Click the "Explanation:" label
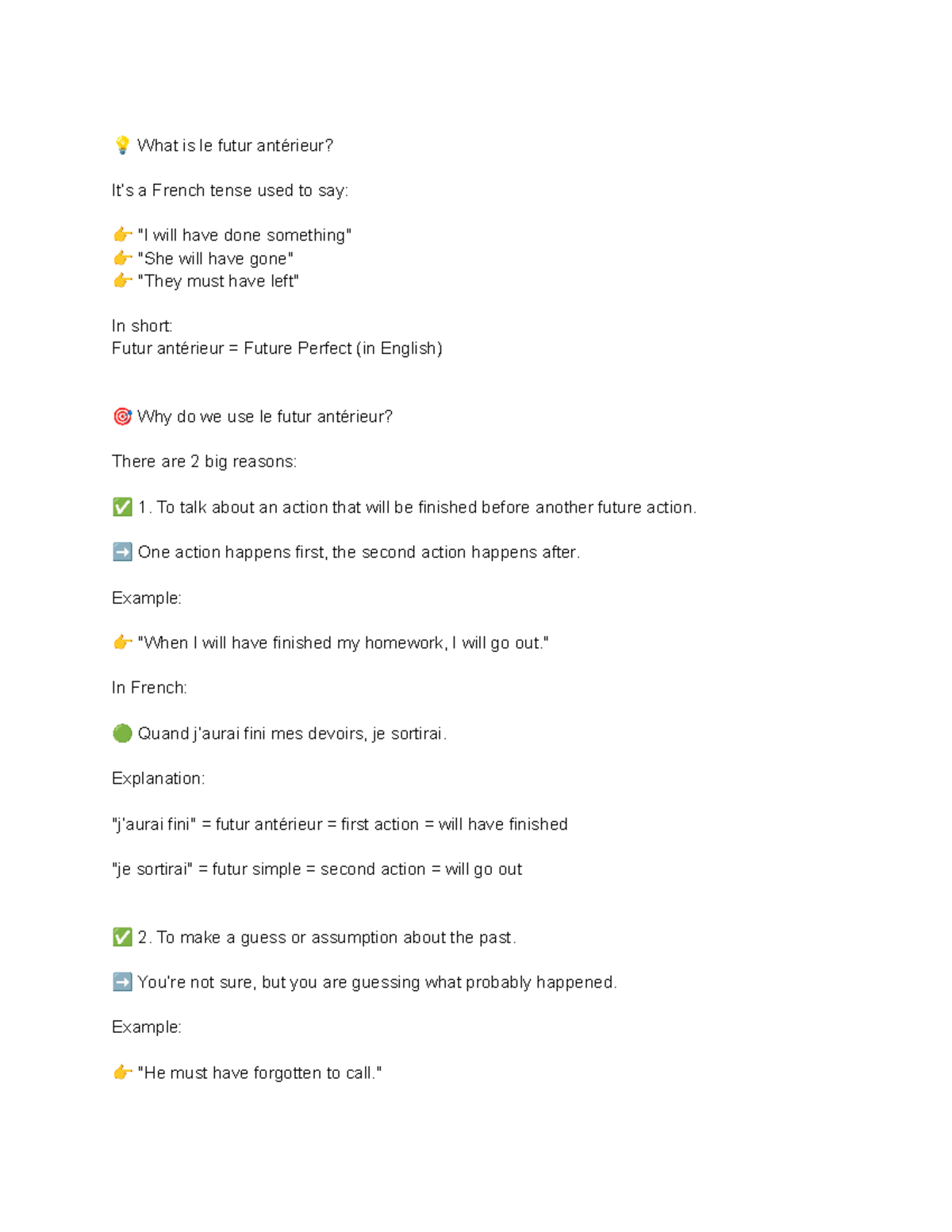952x1232 pixels. [158, 778]
